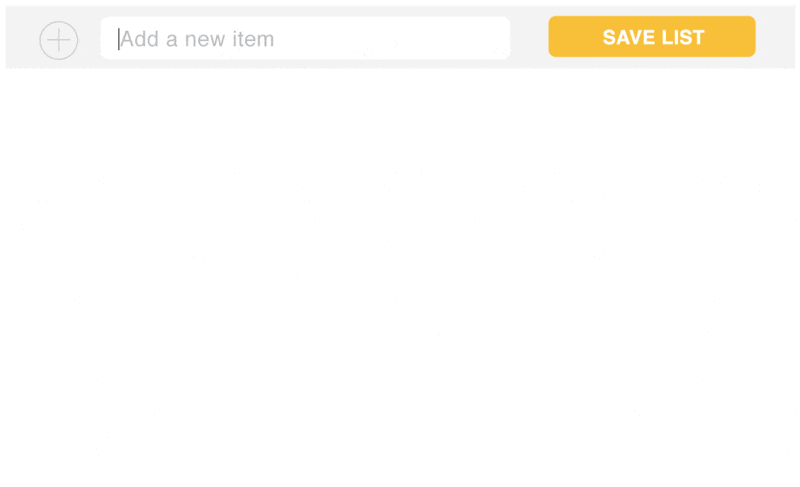
Task: Place cursor in the white item input
Action: (x=305, y=38)
